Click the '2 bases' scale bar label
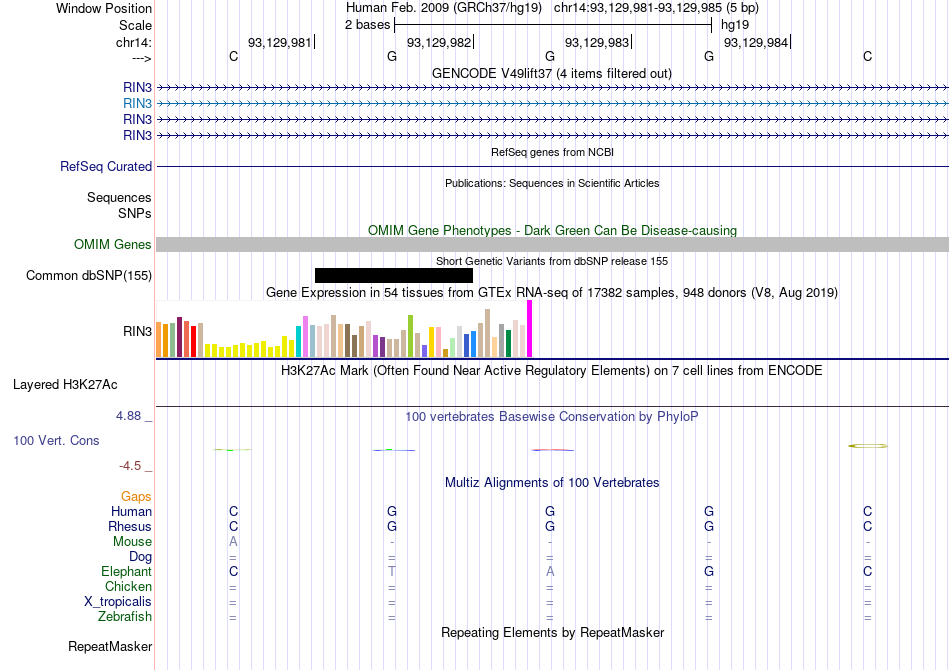 pos(368,25)
